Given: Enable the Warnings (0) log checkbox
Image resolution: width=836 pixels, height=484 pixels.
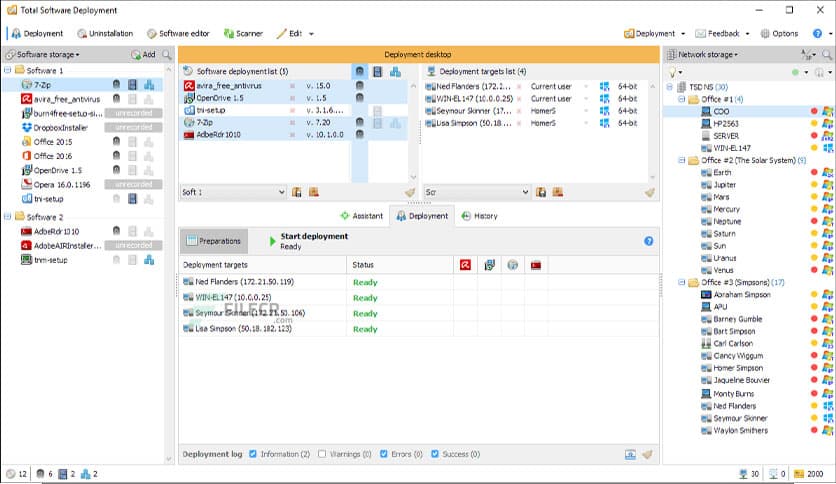Looking at the screenshot, I should coord(322,454).
